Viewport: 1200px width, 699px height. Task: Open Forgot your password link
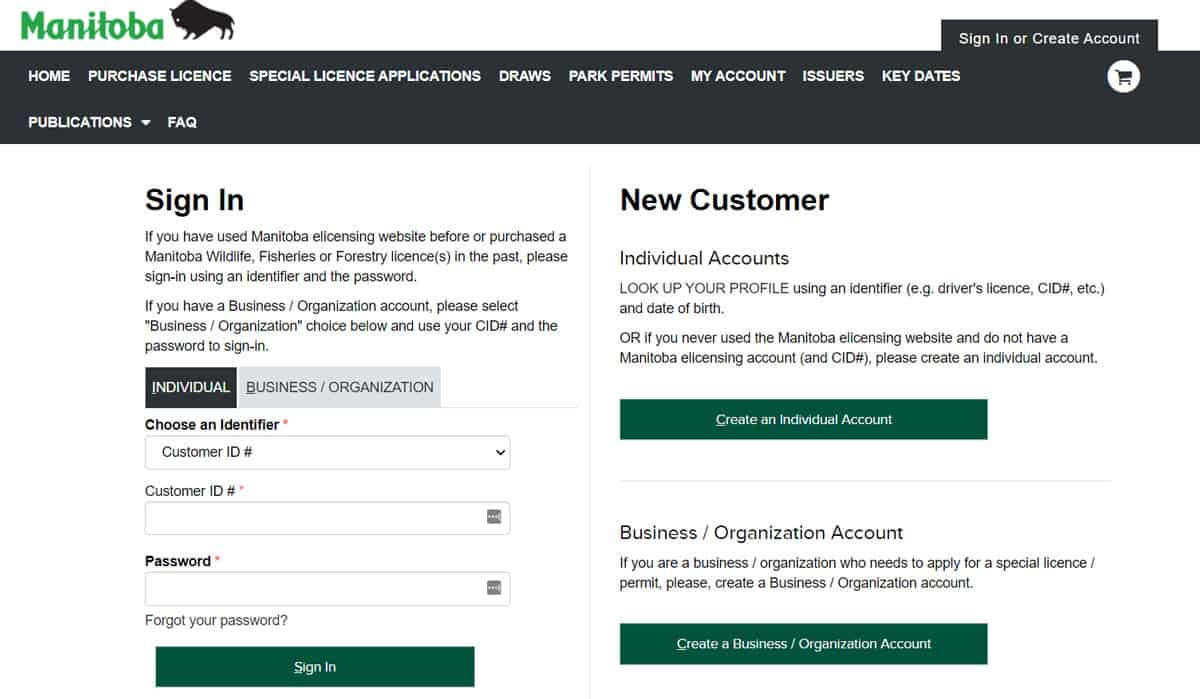click(216, 620)
